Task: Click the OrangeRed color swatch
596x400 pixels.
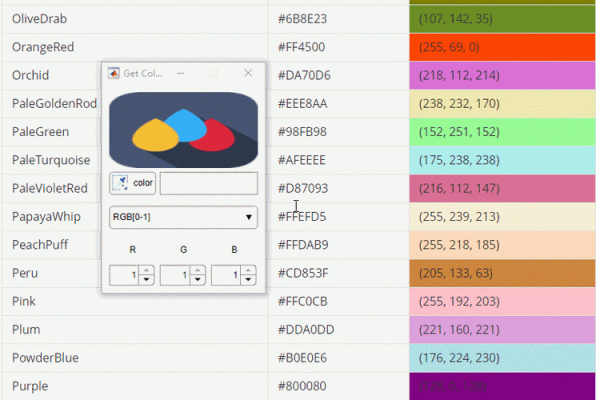Action: (x=502, y=47)
